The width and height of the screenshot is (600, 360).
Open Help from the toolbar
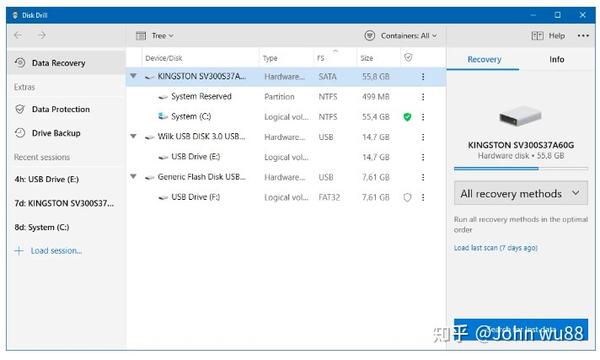coord(548,36)
